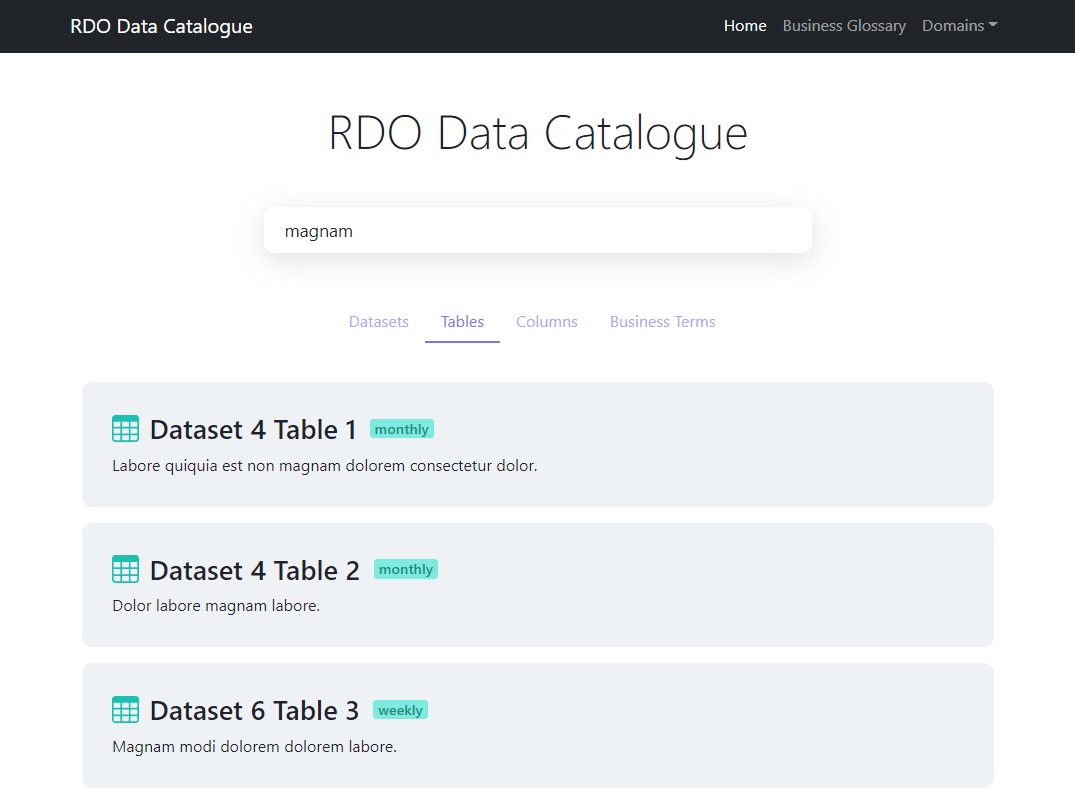Switch to the Datasets tab

point(379,322)
